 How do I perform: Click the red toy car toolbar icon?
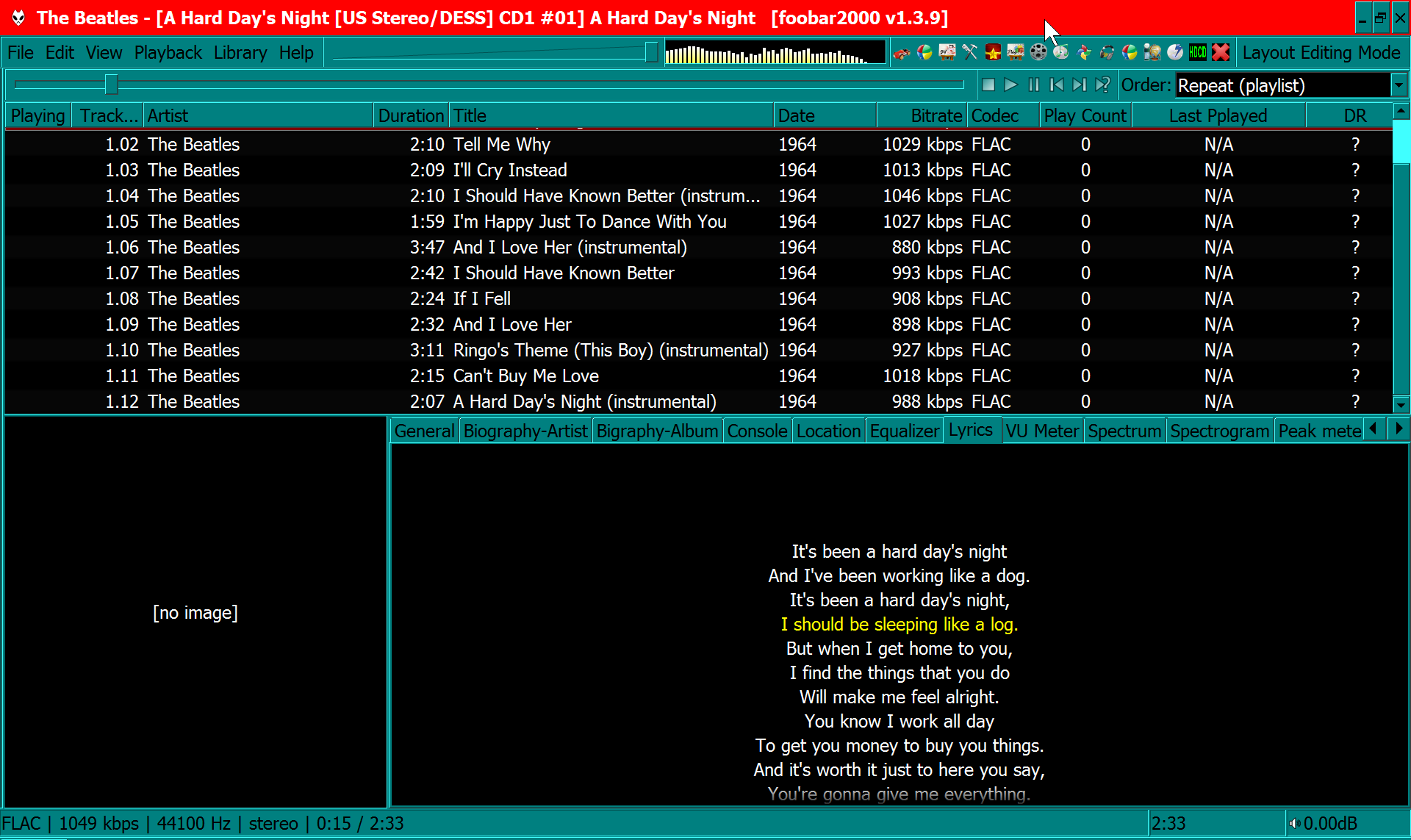pos(902,52)
